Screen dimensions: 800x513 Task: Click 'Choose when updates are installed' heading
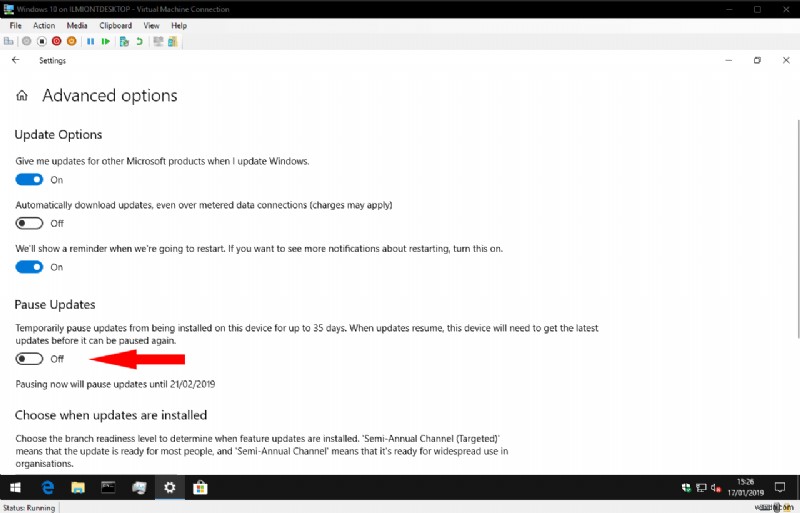(x=111, y=415)
